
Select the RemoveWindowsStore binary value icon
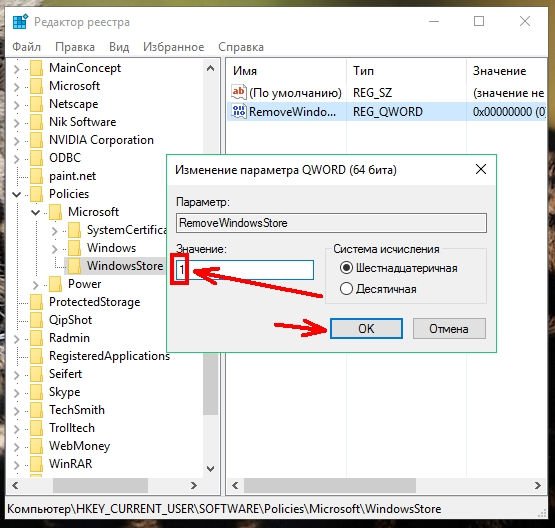pos(239,111)
